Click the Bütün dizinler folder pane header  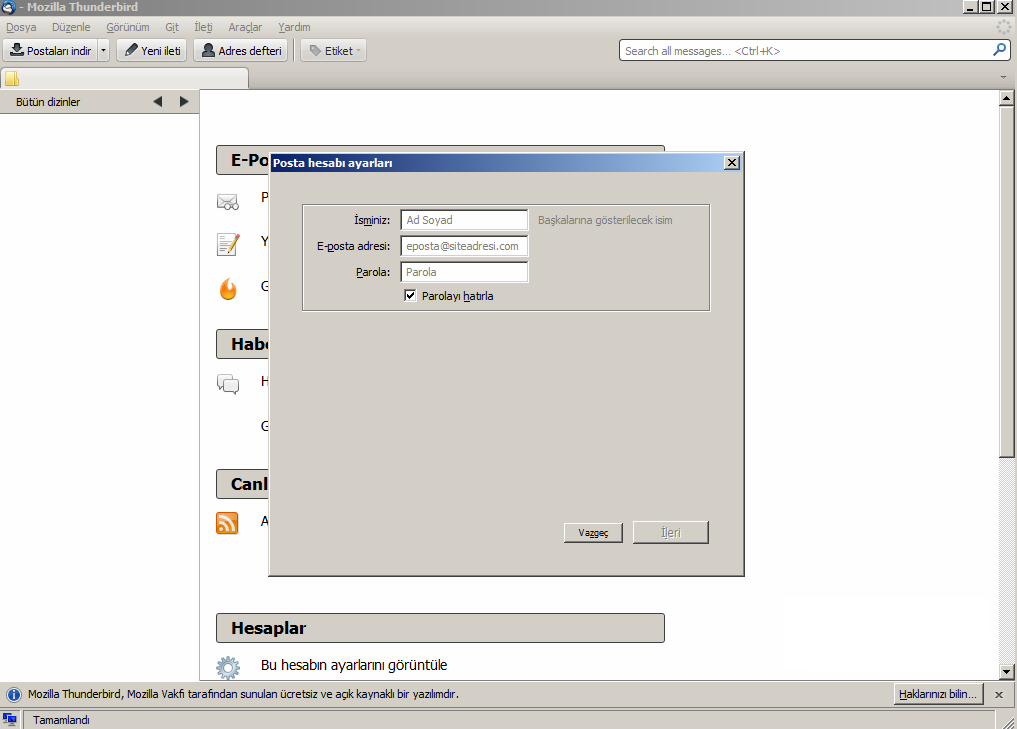pyautogui.click(x=48, y=102)
